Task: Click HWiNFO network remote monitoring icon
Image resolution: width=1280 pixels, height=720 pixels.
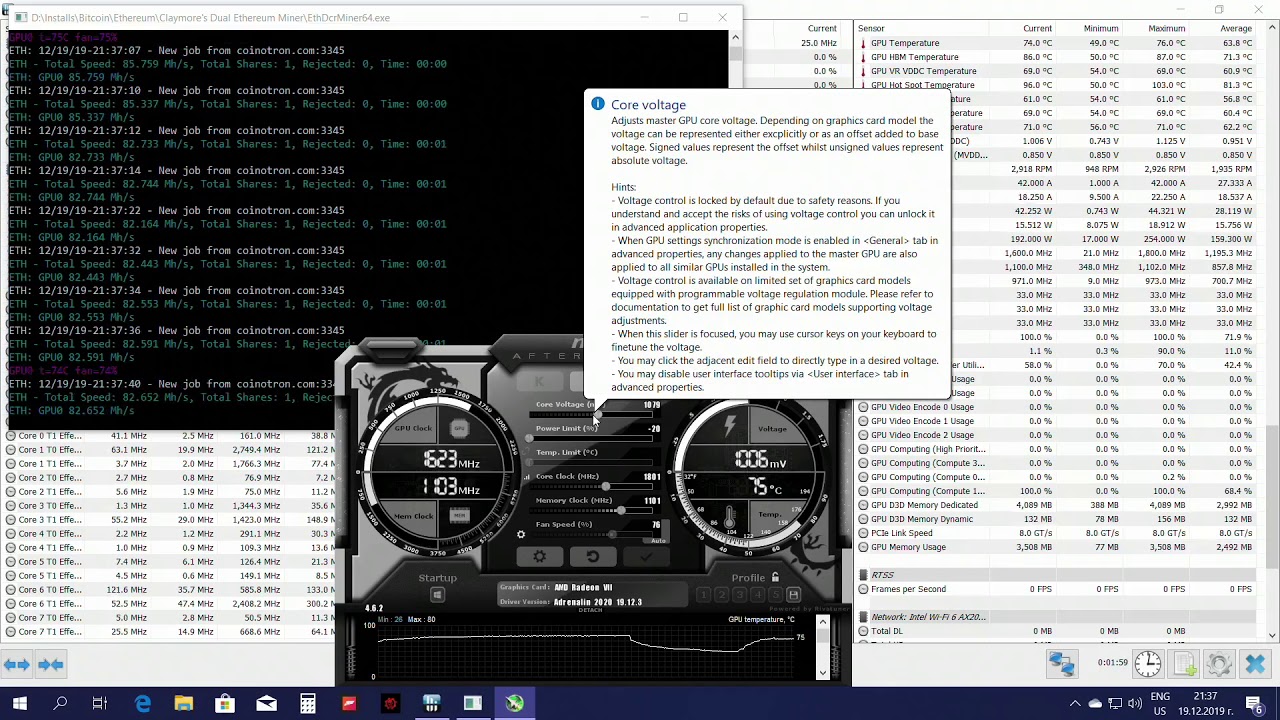Action: pos(1061,664)
